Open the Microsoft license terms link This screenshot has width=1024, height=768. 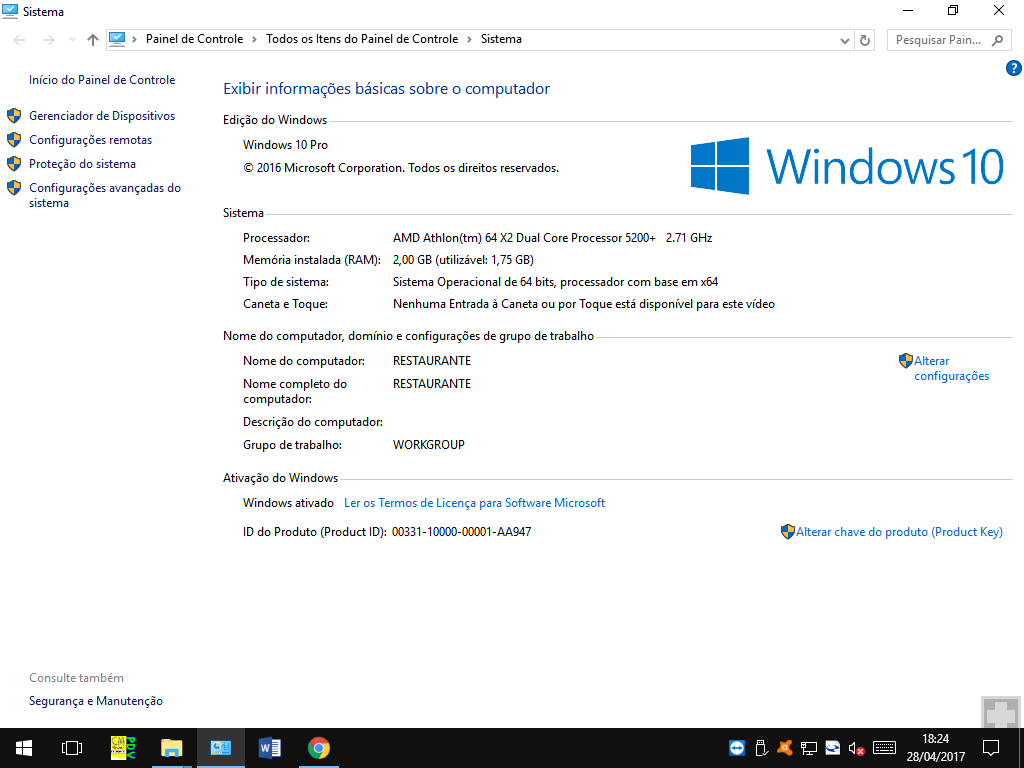coord(474,503)
